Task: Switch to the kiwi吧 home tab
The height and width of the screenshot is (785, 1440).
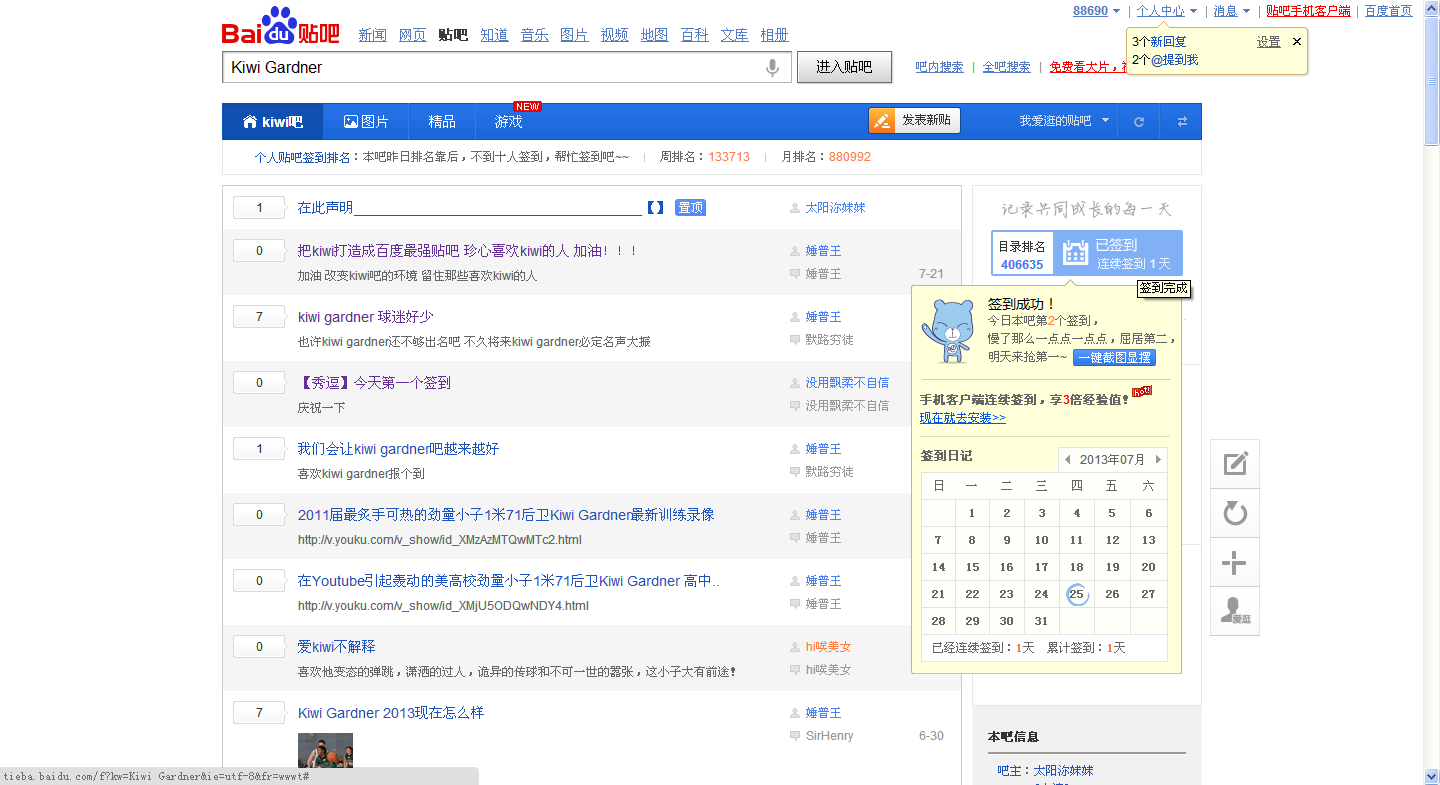Action: [272, 122]
